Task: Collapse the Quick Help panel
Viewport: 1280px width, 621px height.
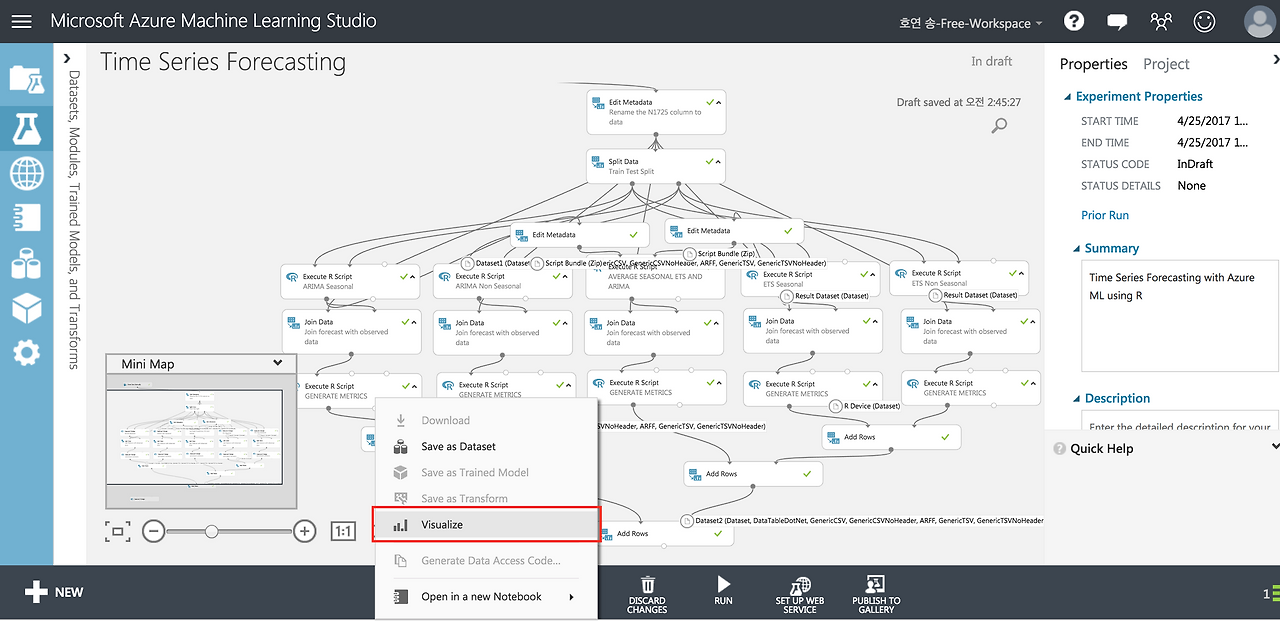Action: [x=1275, y=447]
